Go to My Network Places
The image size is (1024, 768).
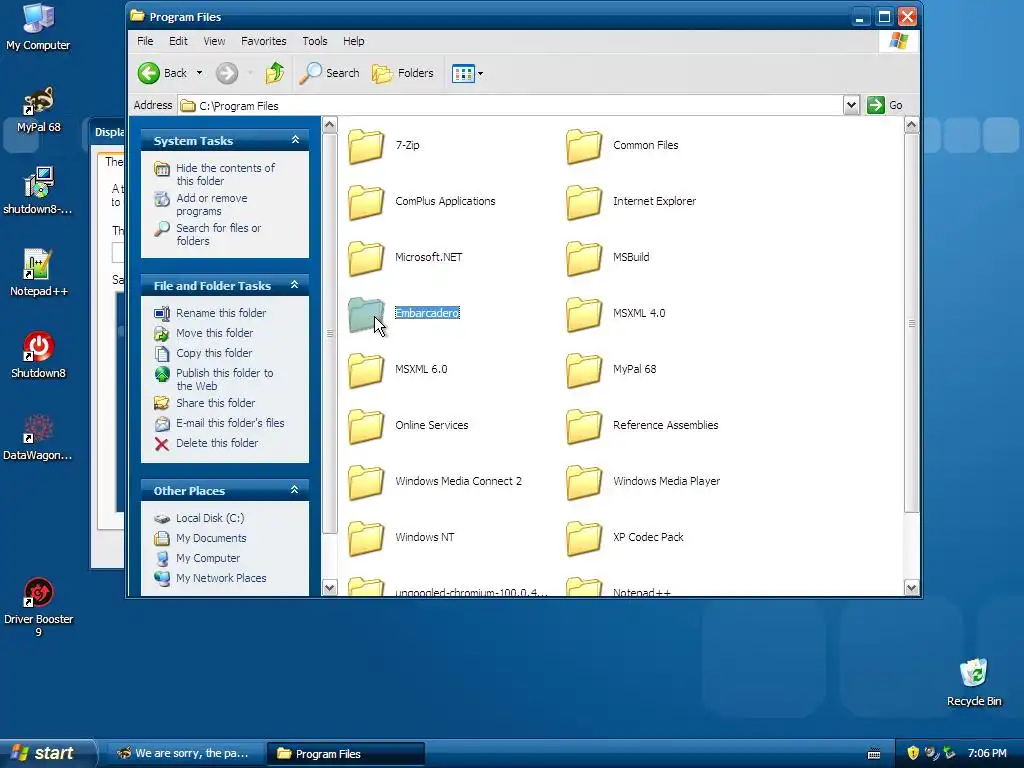tap(221, 579)
